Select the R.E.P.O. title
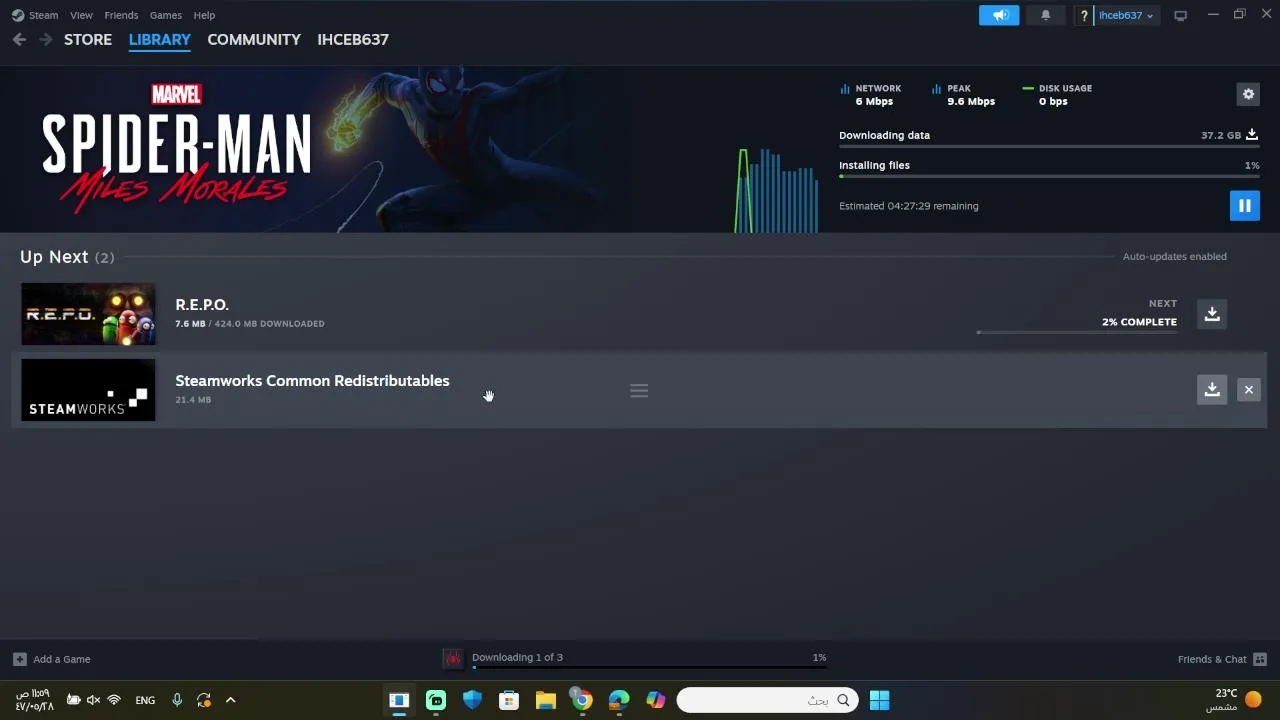1280x720 pixels. pyautogui.click(x=202, y=305)
